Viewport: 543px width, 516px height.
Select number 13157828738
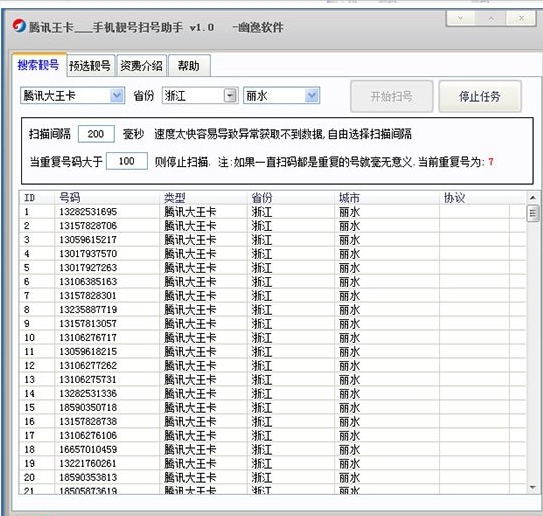click(88, 421)
